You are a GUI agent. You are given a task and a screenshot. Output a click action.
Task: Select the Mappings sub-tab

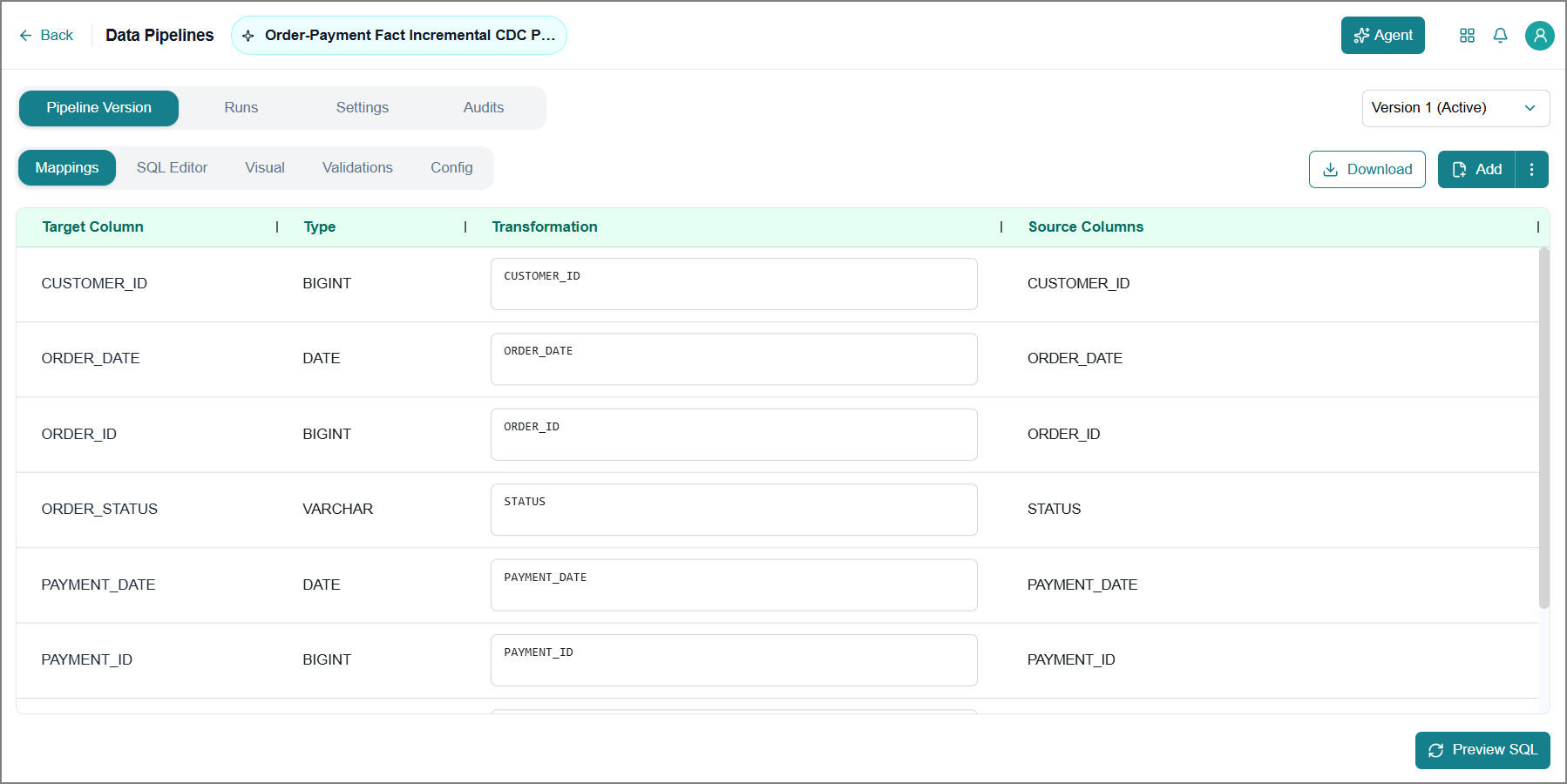point(67,168)
